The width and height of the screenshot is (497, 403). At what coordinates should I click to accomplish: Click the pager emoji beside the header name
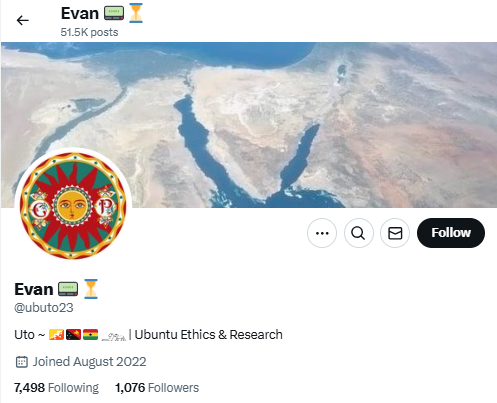114,13
